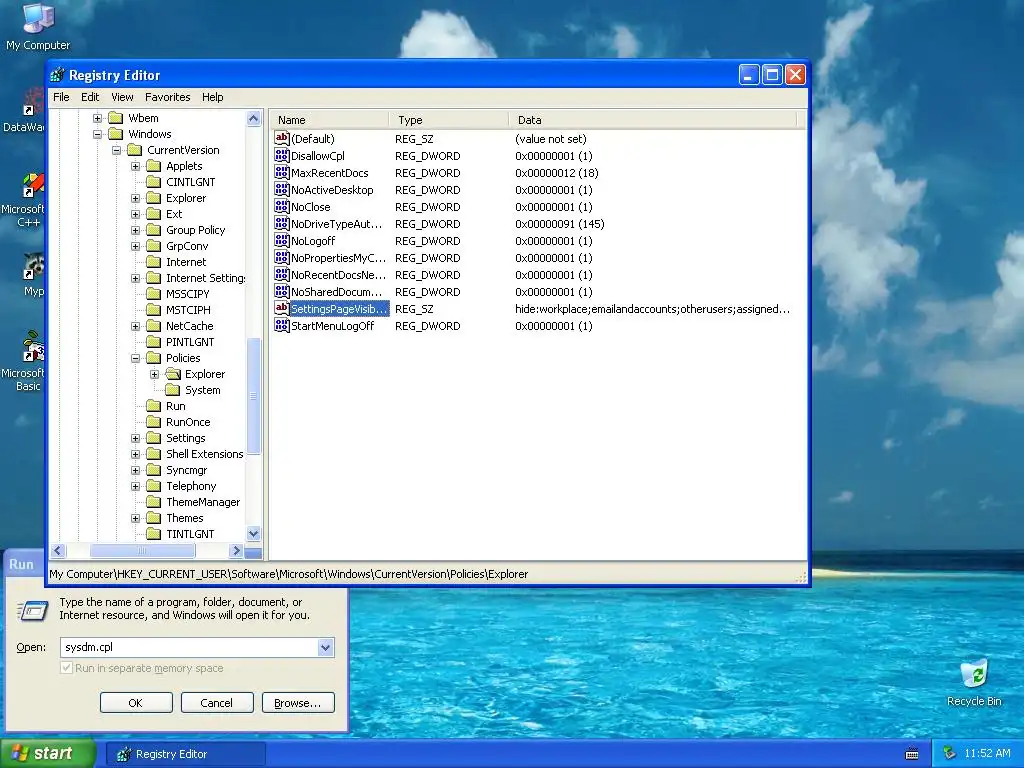The image size is (1024, 768).
Task: Click the open Explorer folder icon under Policies
Action: tap(172, 374)
